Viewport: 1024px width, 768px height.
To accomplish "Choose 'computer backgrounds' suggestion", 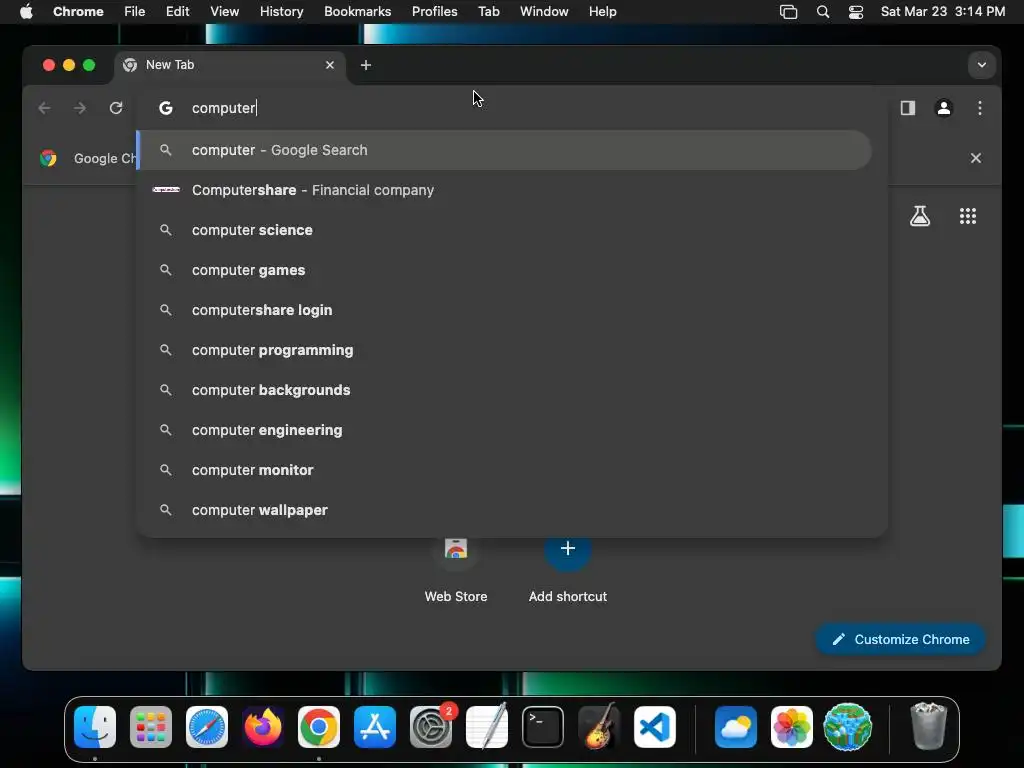I will coord(504,390).
